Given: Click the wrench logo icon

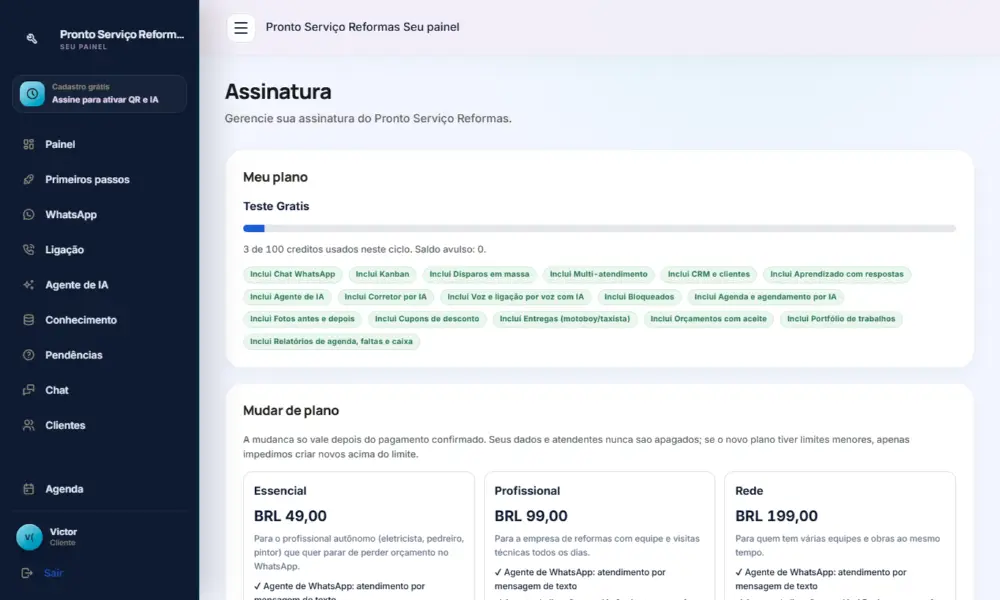Looking at the screenshot, I should click(32, 38).
